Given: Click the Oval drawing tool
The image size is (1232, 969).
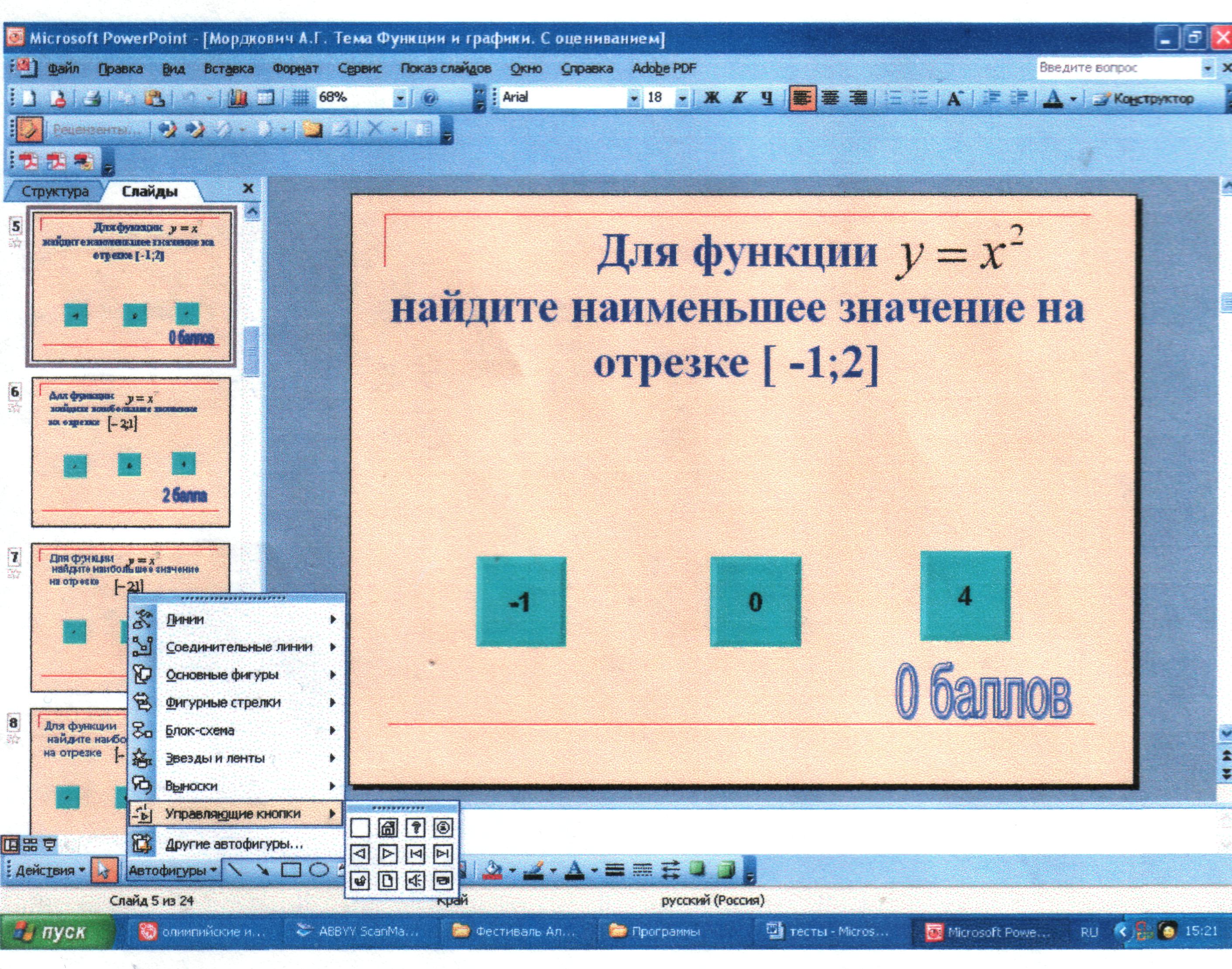Looking at the screenshot, I should 319,870.
